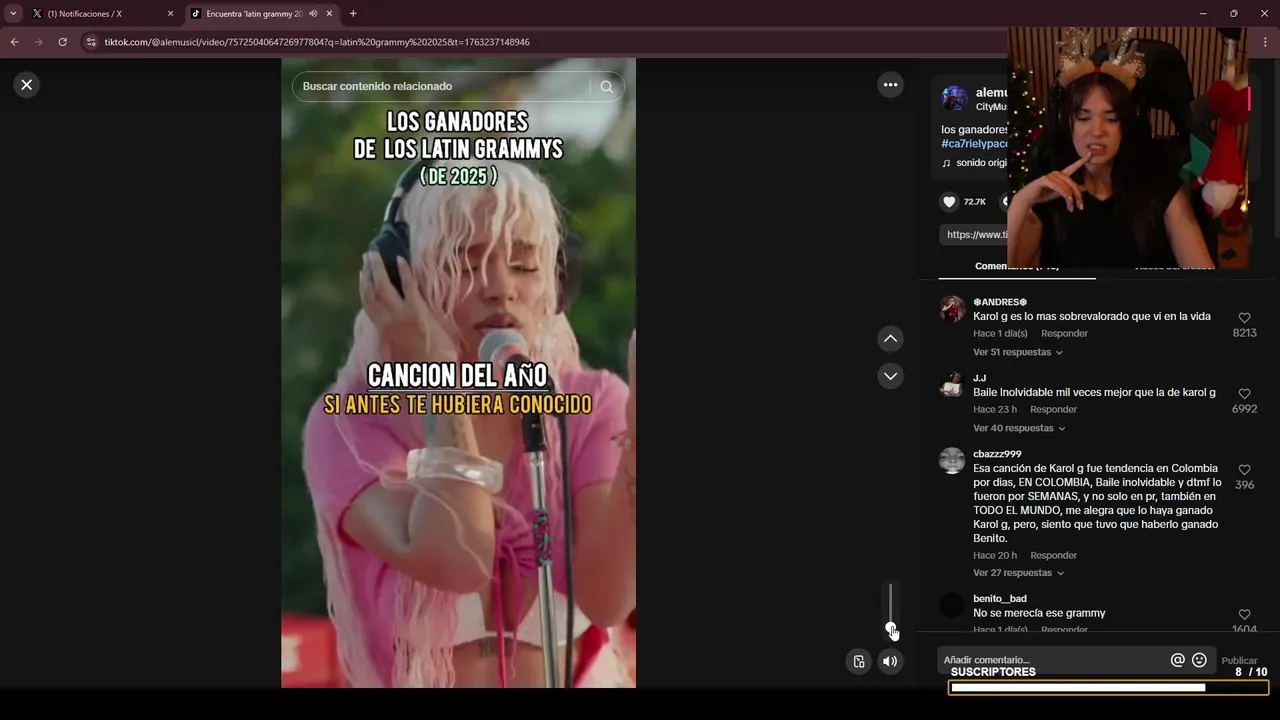Reply to cbazzz999's comment
The width and height of the screenshot is (1280, 720).
click(1053, 555)
